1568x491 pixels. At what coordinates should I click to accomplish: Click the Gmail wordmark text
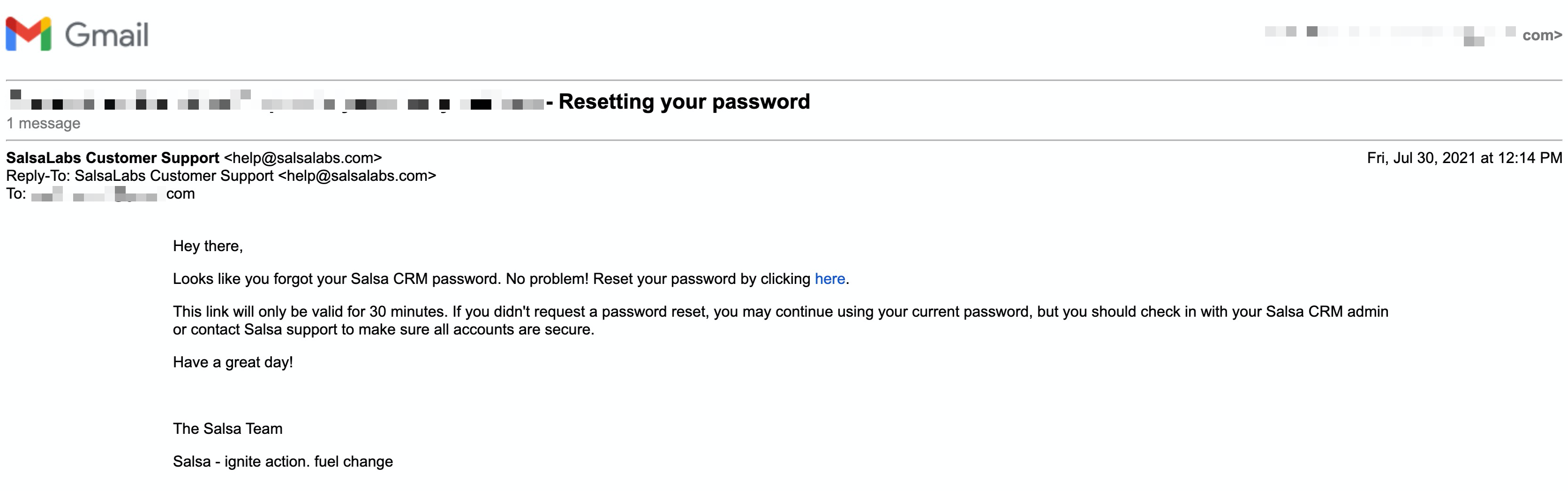click(106, 35)
